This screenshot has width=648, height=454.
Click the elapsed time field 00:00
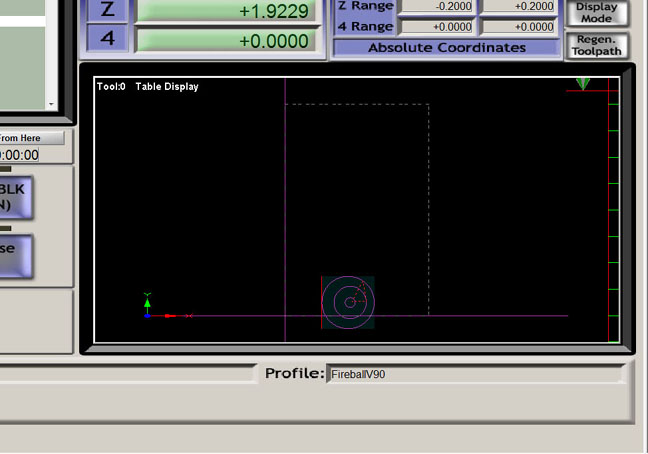point(19,155)
